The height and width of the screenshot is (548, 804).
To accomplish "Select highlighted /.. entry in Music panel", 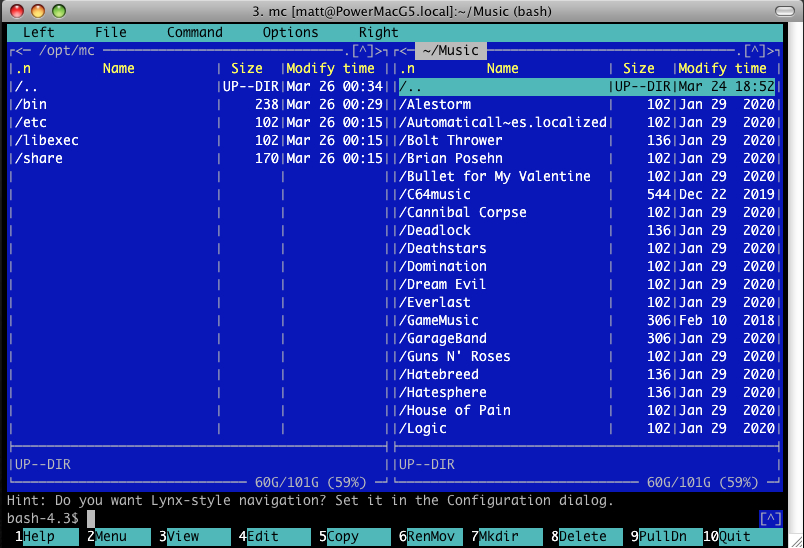I will pos(587,87).
